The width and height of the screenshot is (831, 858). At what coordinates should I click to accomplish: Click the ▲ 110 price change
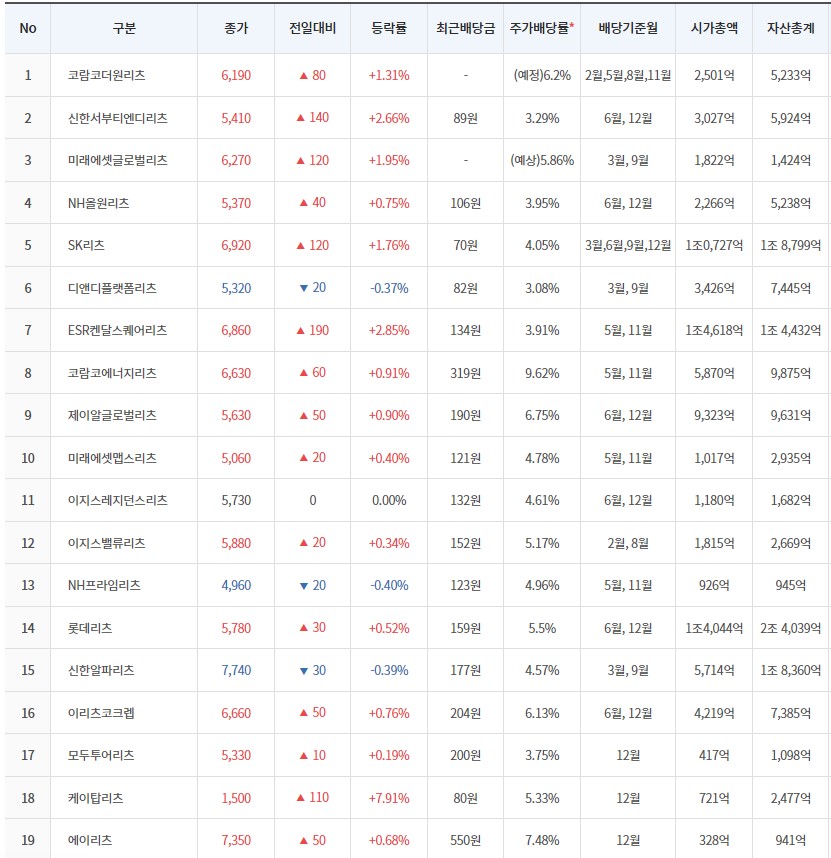312,798
